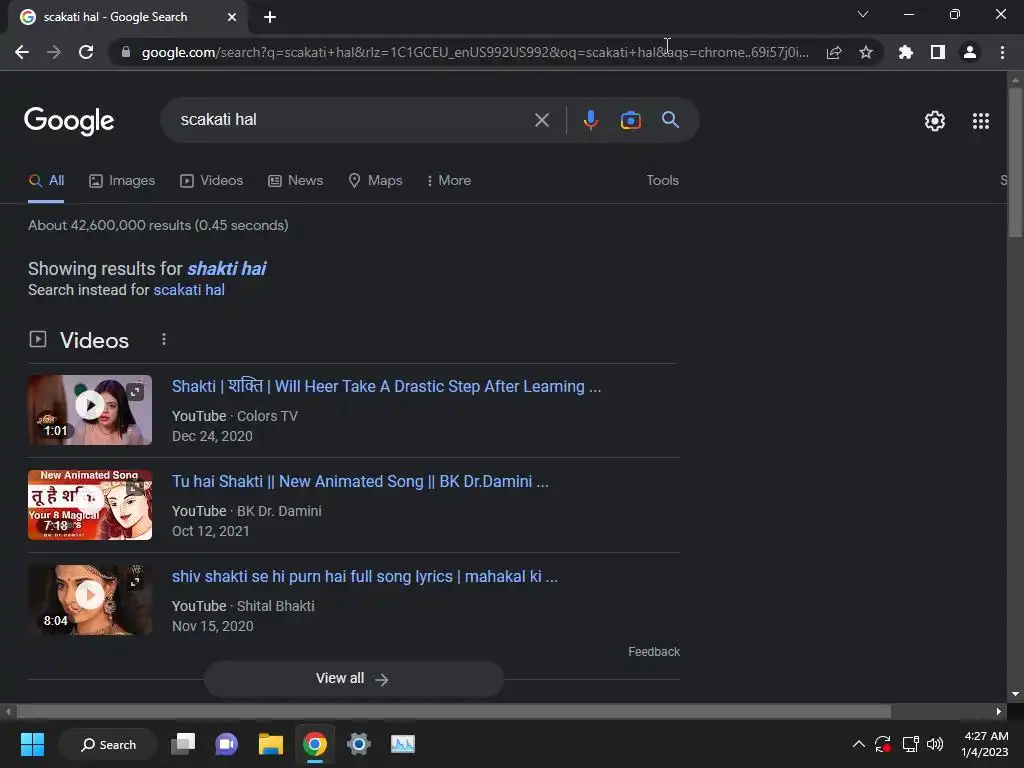This screenshot has width=1024, height=768.
Task: Open Task View from the taskbar
Action: tap(183, 744)
